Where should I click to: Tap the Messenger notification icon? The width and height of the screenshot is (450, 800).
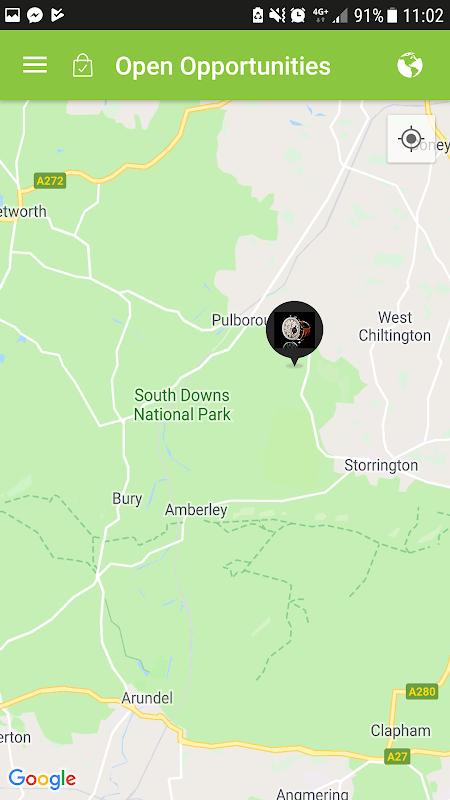[35, 15]
